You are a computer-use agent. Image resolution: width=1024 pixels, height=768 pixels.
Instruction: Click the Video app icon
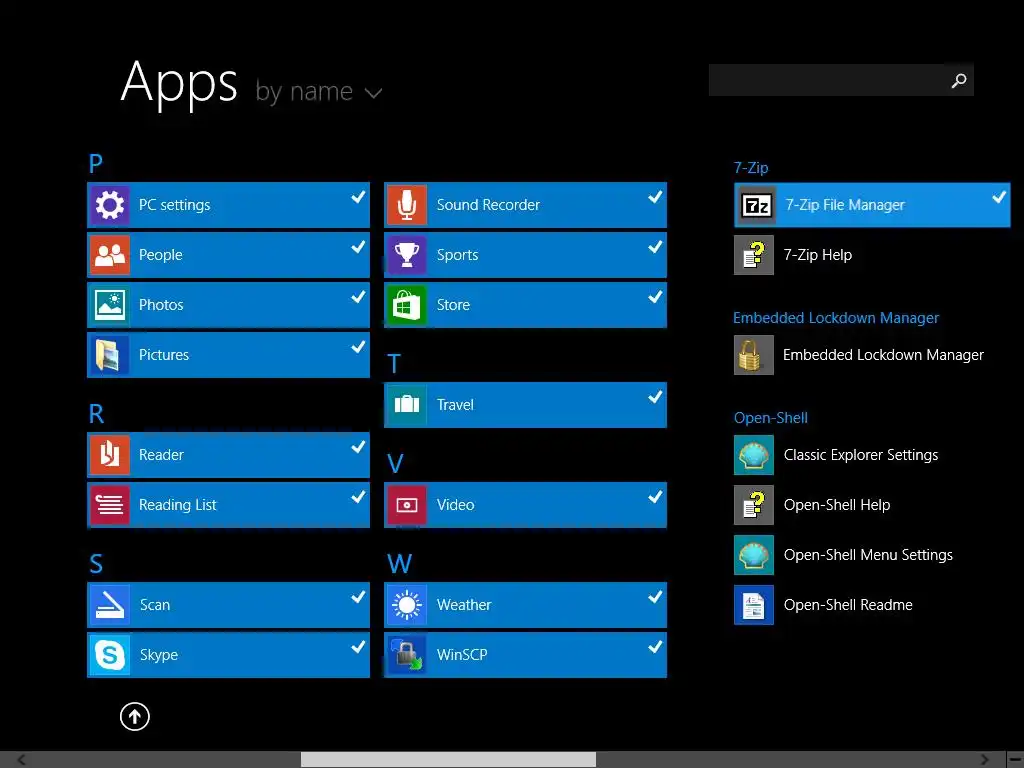click(407, 505)
